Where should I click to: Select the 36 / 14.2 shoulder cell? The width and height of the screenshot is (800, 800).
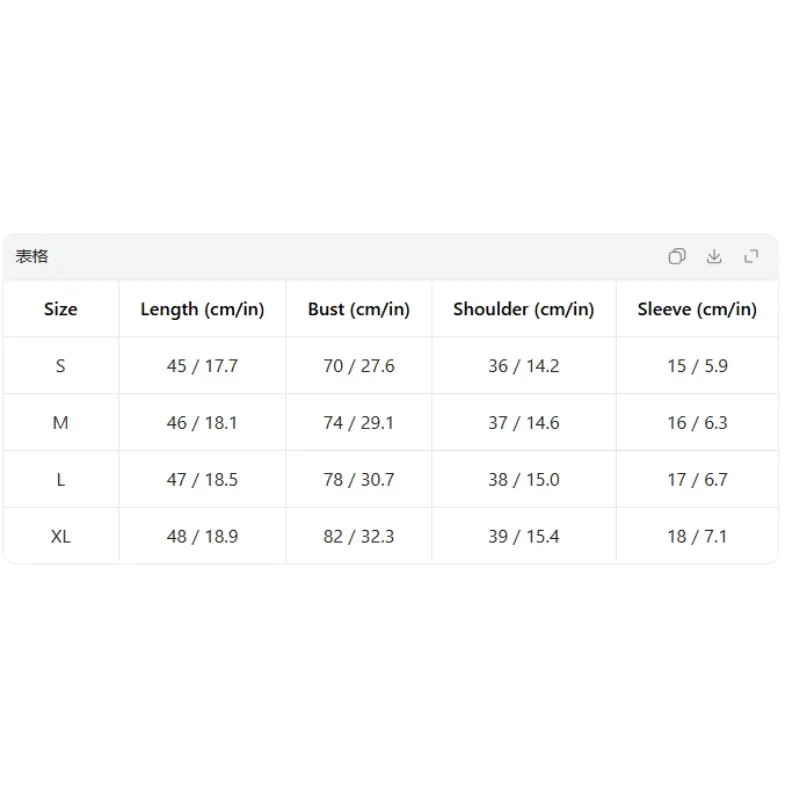coord(524,366)
